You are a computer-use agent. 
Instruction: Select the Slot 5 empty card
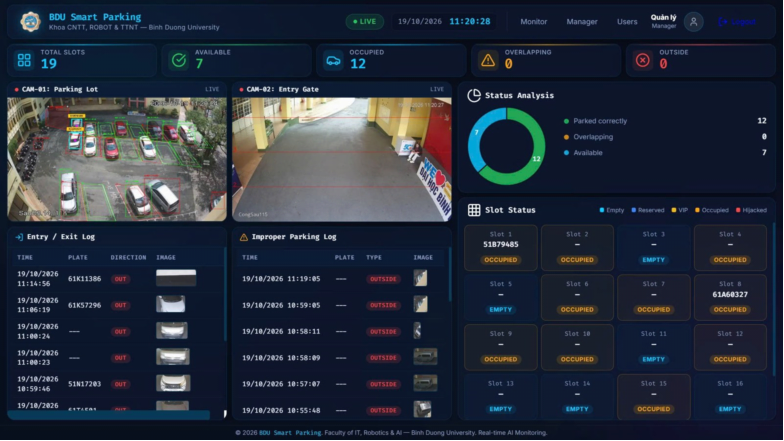(x=500, y=298)
